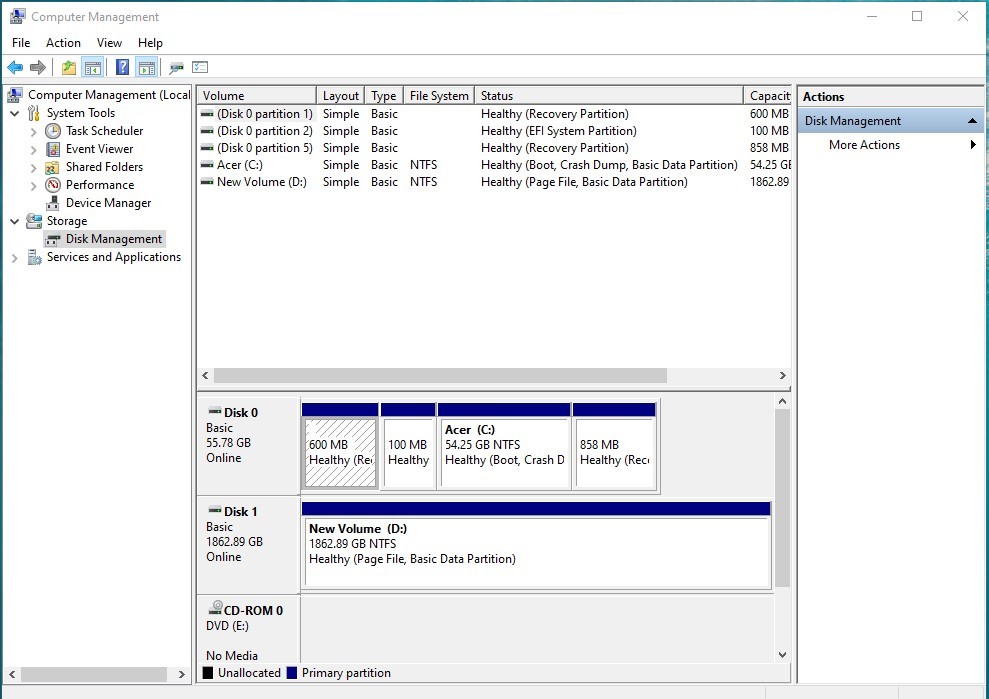Select the (Disk 0 partition 1) row
989x699 pixels.
(x=494, y=114)
